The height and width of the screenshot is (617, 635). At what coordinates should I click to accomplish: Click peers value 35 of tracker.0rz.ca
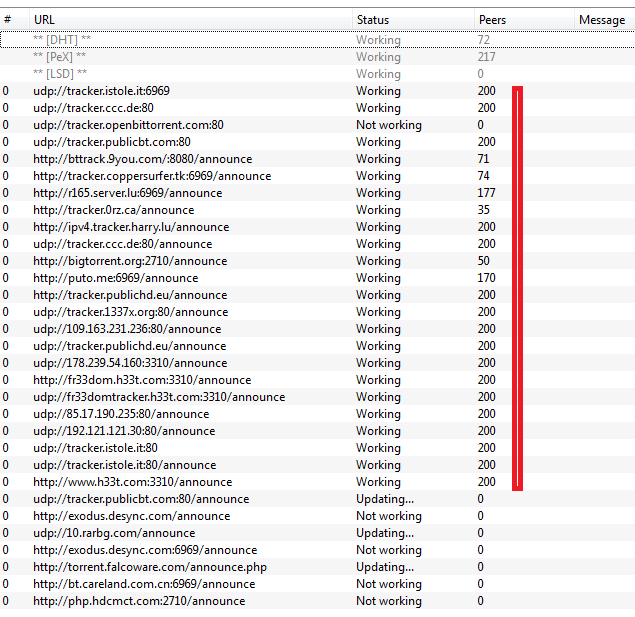484,210
